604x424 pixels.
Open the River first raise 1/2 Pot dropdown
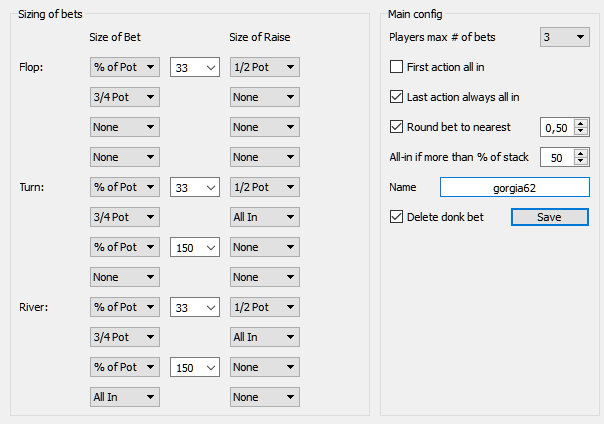265,307
